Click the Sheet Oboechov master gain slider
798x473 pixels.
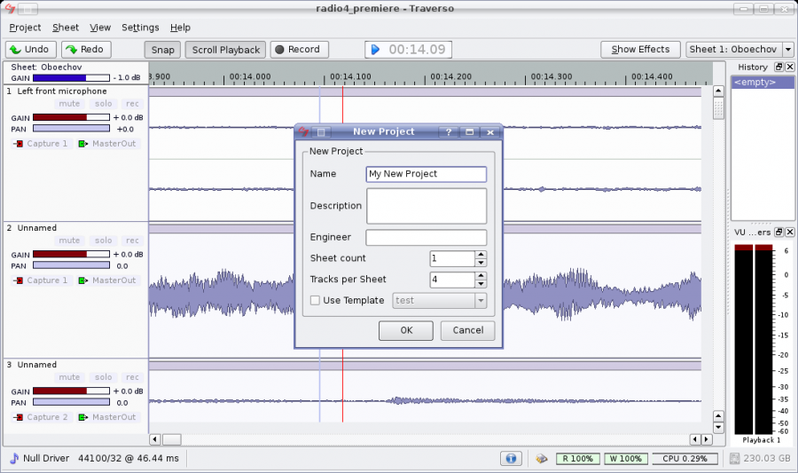[x=71, y=78]
